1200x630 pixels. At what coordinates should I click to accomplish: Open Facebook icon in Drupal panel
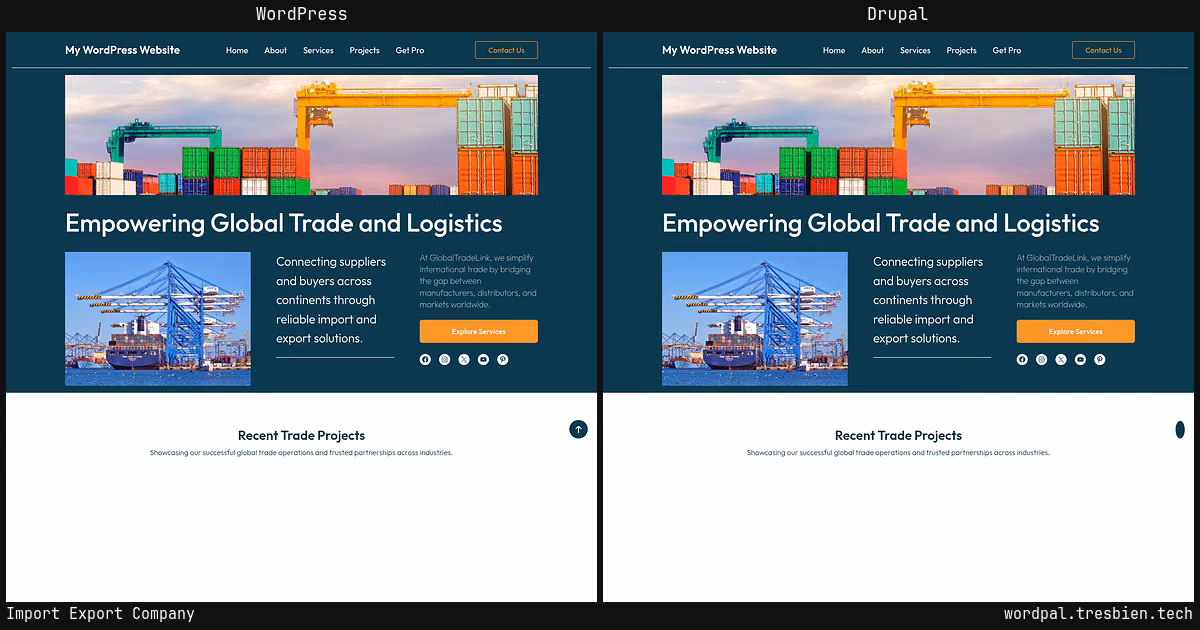click(1022, 360)
